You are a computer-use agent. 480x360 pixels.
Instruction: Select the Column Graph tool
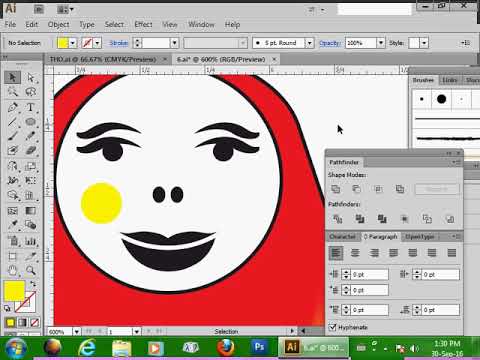[x=31, y=241]
